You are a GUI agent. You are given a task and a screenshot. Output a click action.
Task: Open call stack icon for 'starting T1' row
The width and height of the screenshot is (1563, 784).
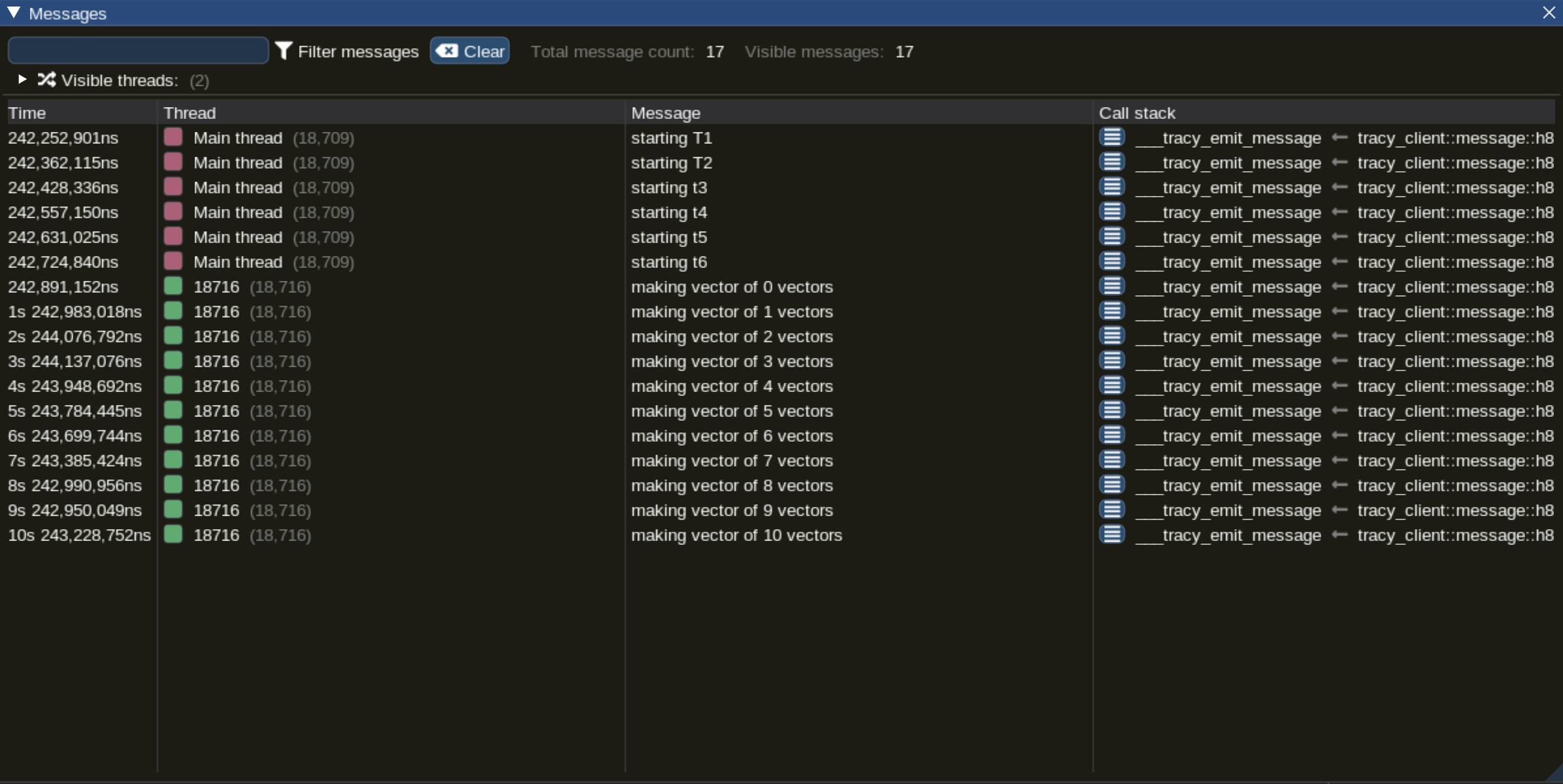1111,137
